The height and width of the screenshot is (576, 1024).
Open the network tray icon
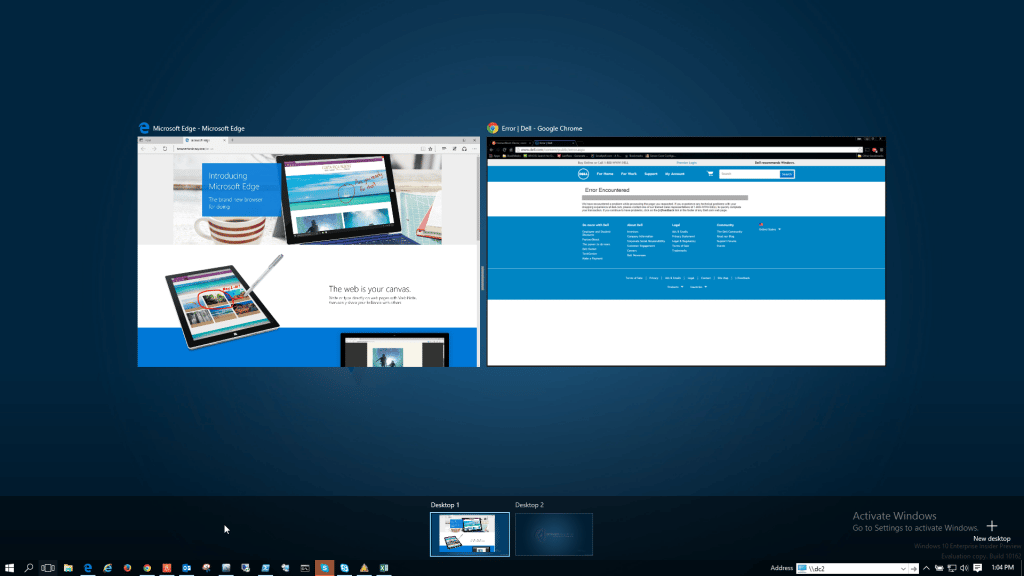[x=952, y=568]
